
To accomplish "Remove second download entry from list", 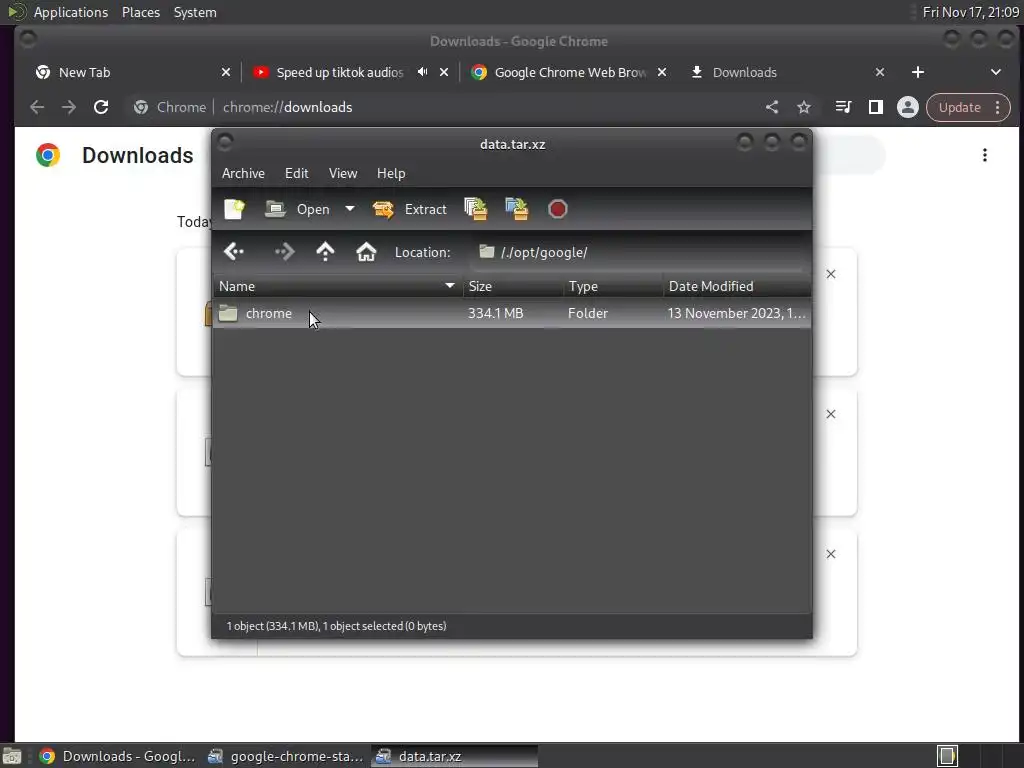I will (x=831, y=414).
